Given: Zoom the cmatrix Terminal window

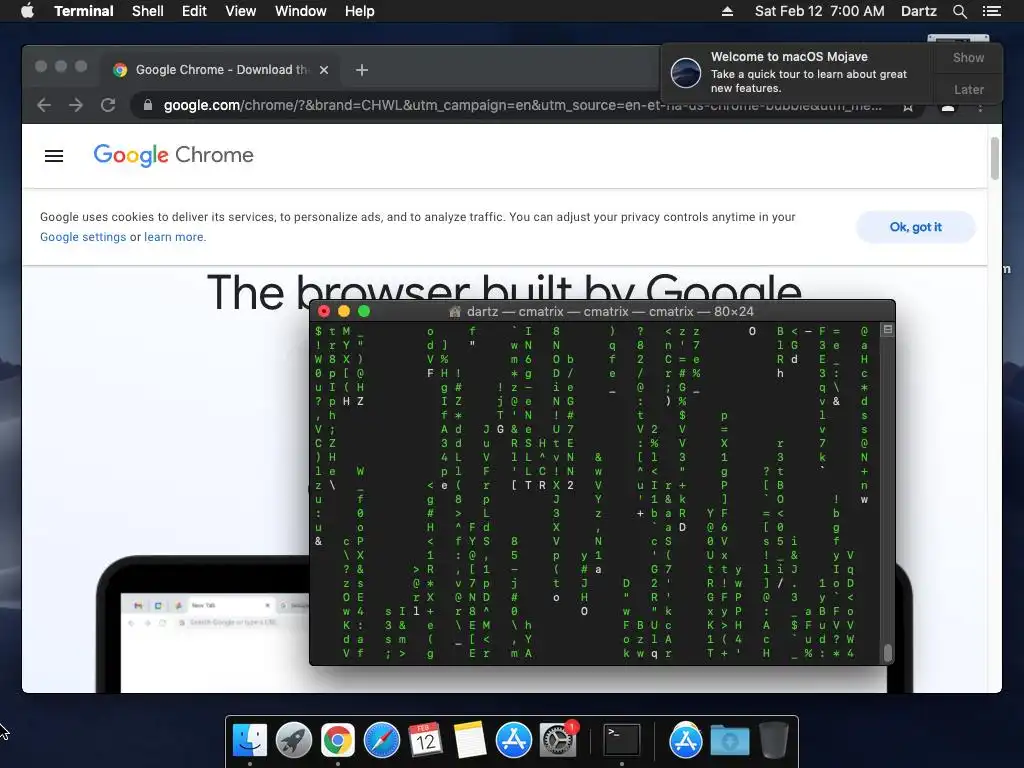Looking at the screenshot, I should [364, 312].
